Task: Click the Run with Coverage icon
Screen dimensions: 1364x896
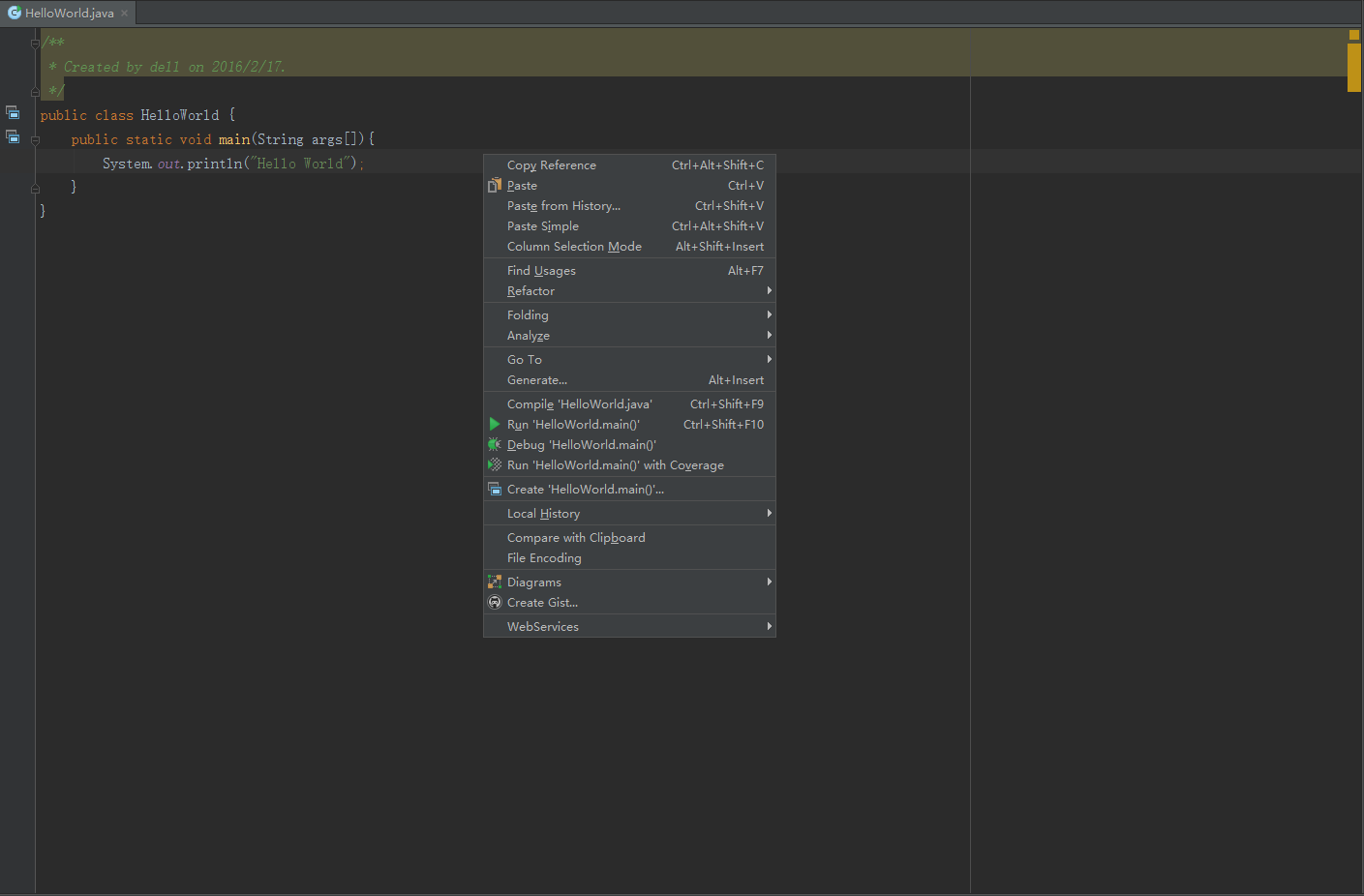Action: (x=495, y=464)
